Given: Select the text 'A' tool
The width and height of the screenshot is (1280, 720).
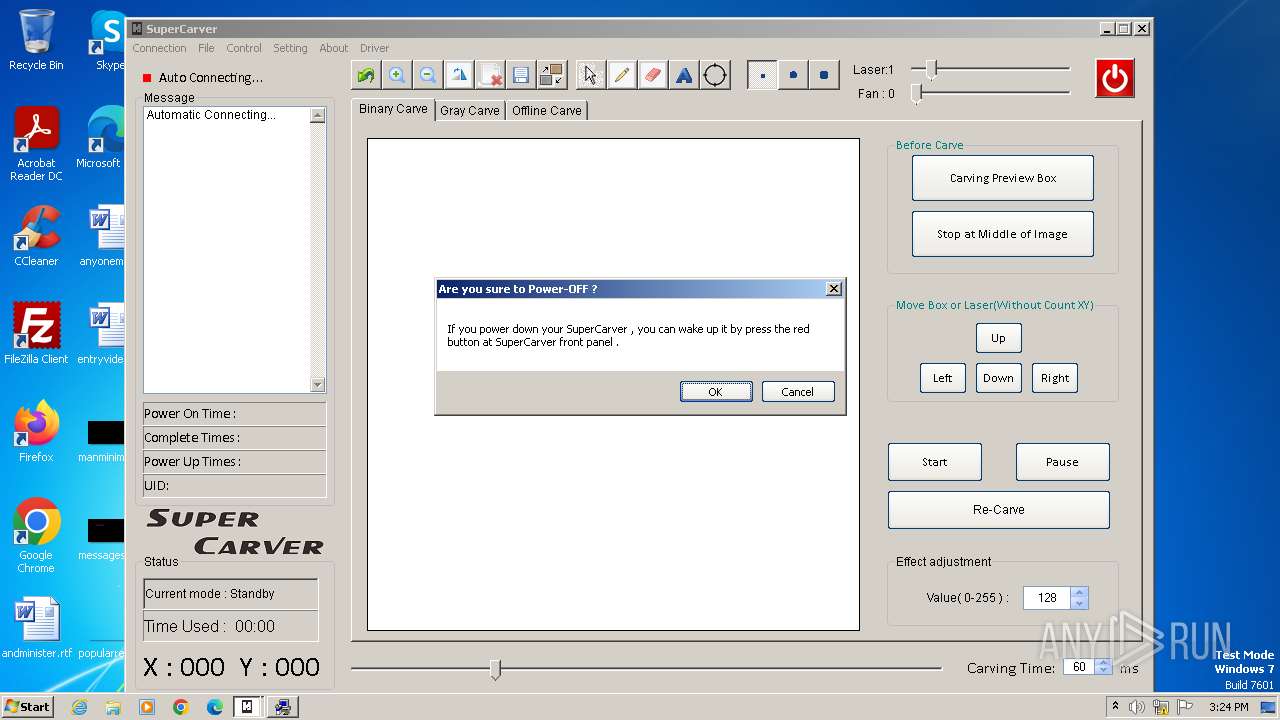Looking at the screenshot, I should (684, 75).
